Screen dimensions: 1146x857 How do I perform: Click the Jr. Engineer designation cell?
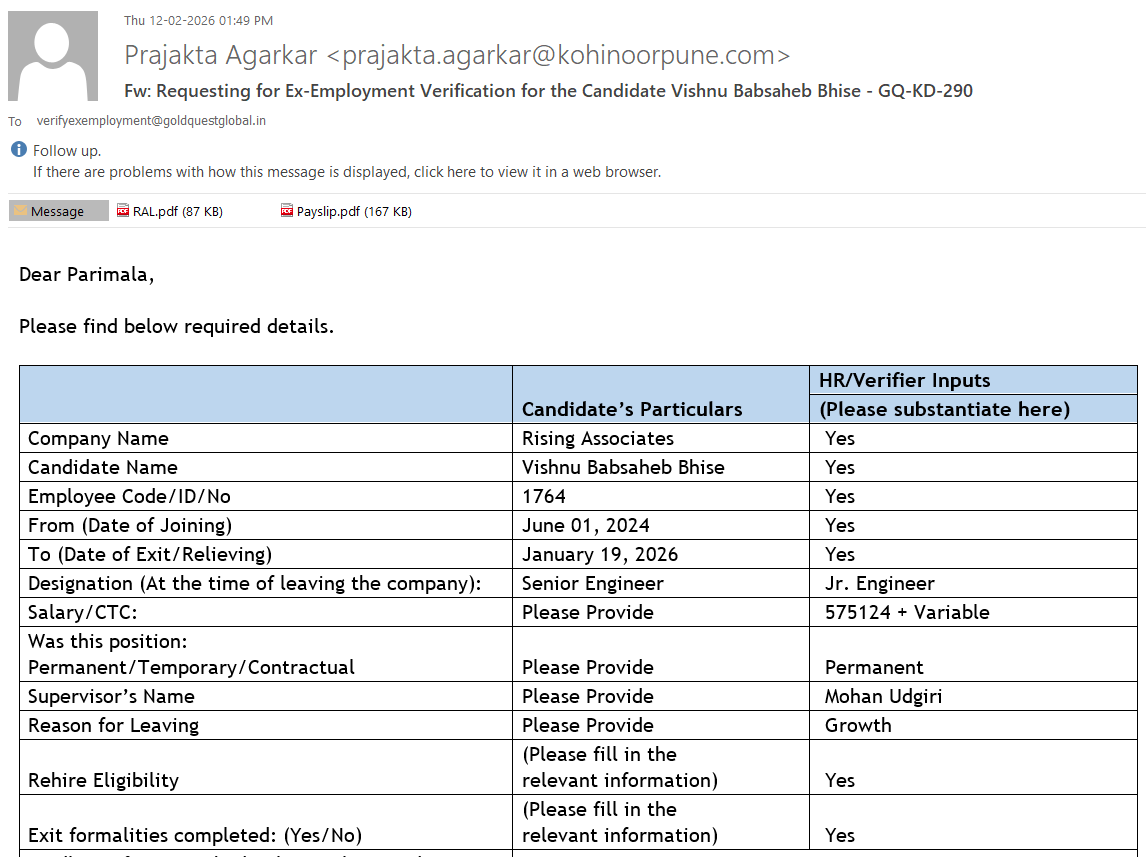pyautogui.click(x=879, y=583)
